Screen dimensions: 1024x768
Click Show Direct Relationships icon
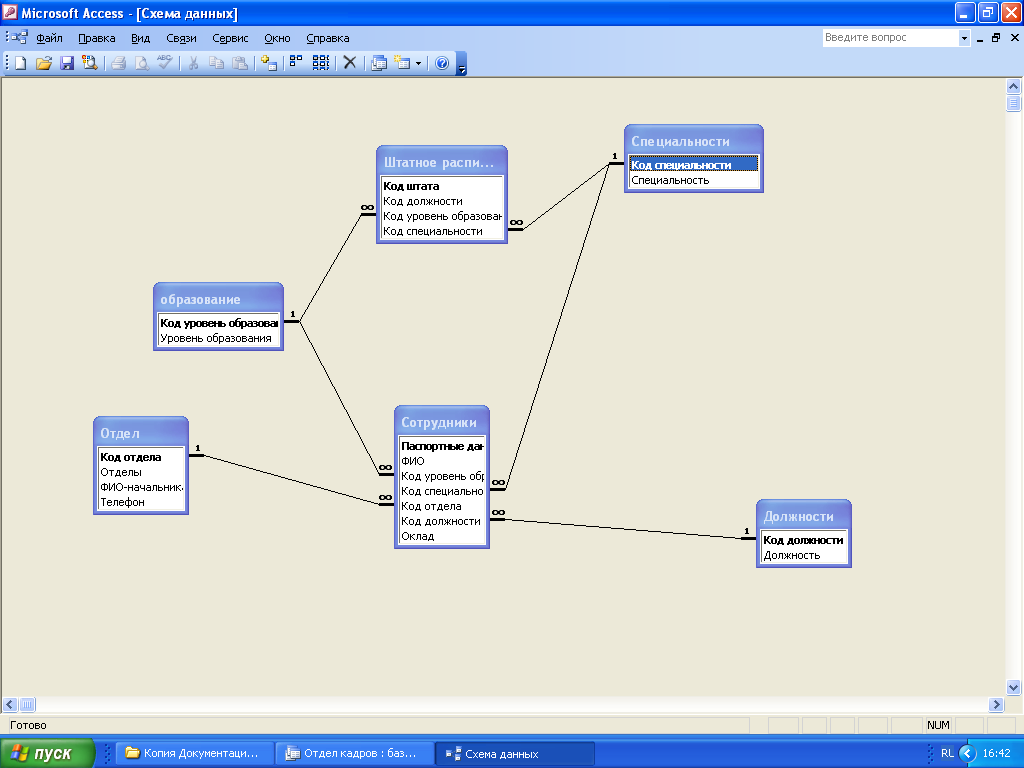(x=296, y=63)
